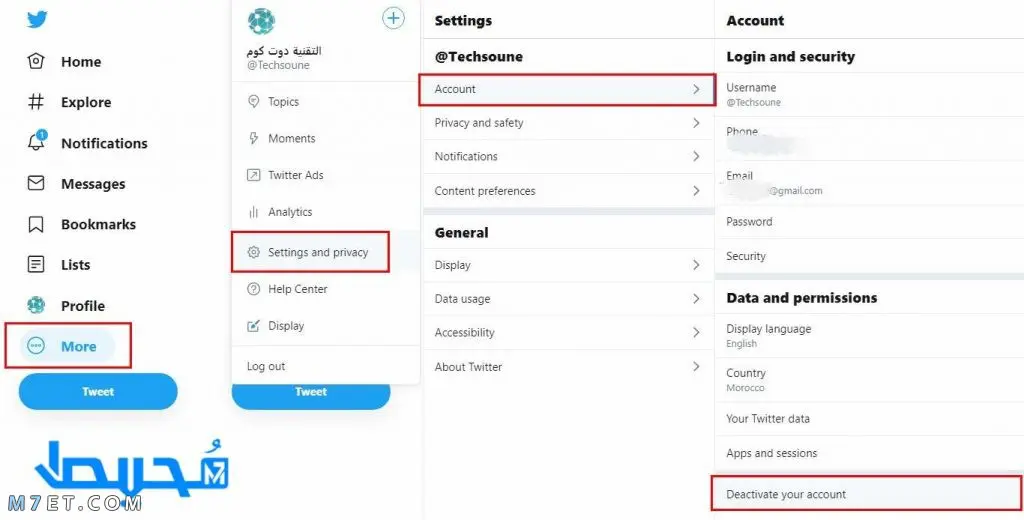Click Deactivate your account link

point(786,495)
